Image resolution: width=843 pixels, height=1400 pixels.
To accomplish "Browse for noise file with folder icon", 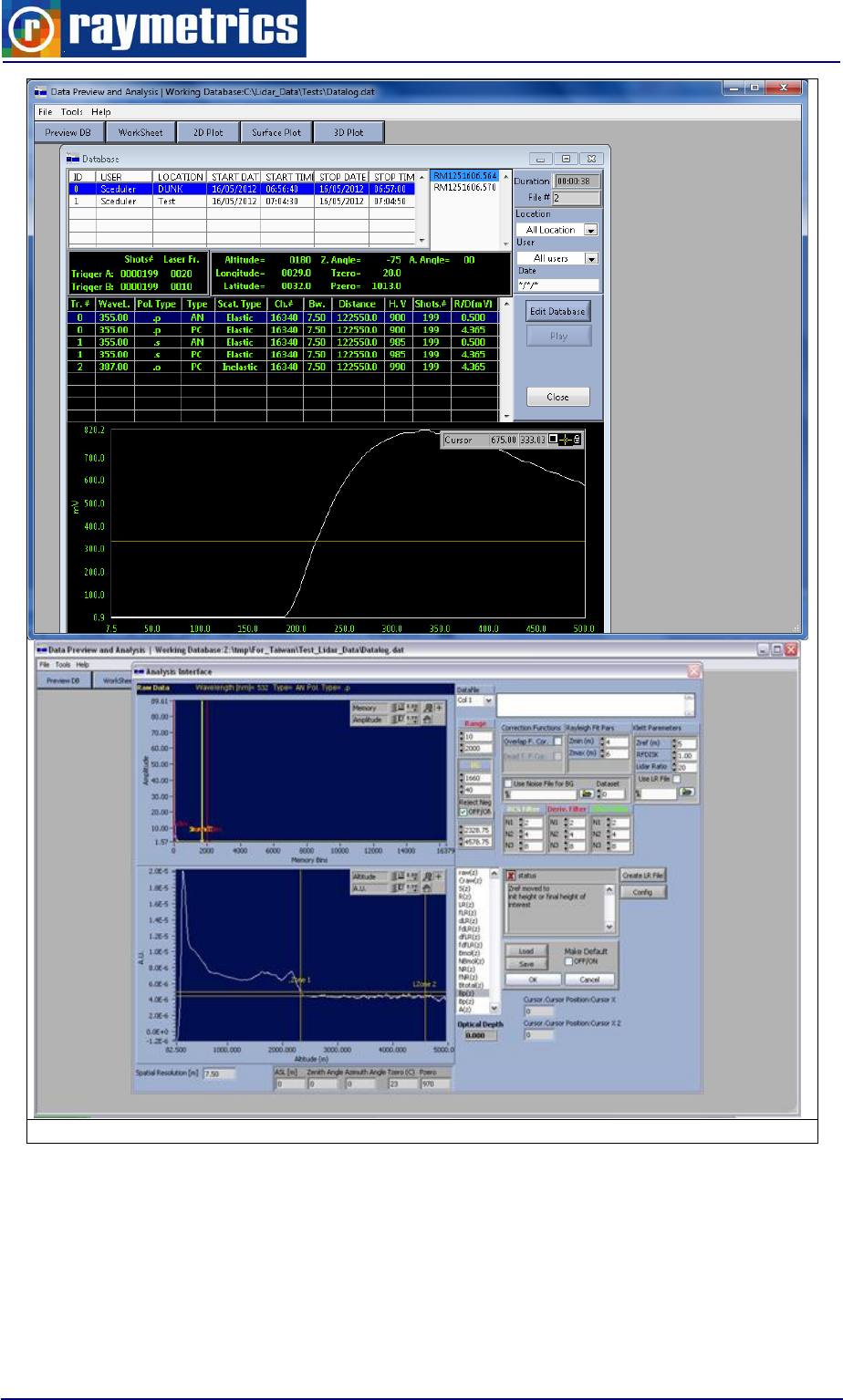I will click(587, 793).
